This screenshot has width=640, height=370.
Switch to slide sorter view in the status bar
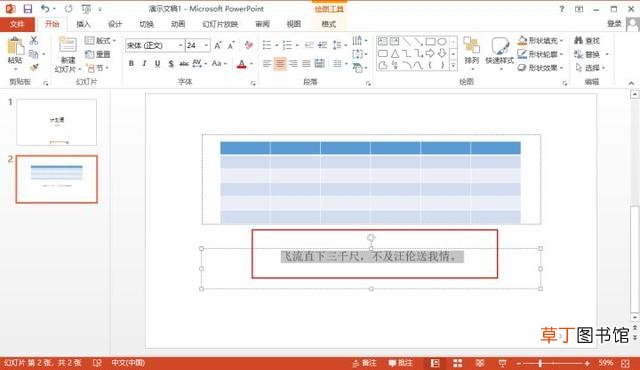click(458, 363)
